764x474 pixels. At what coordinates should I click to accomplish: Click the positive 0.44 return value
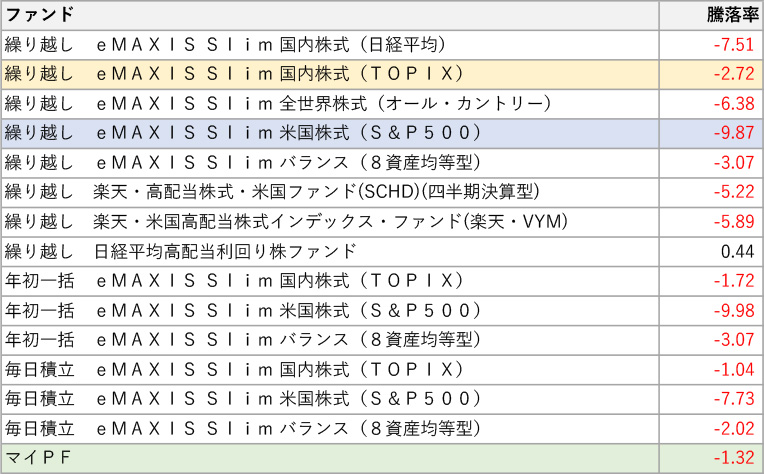[x=740, y=251]
